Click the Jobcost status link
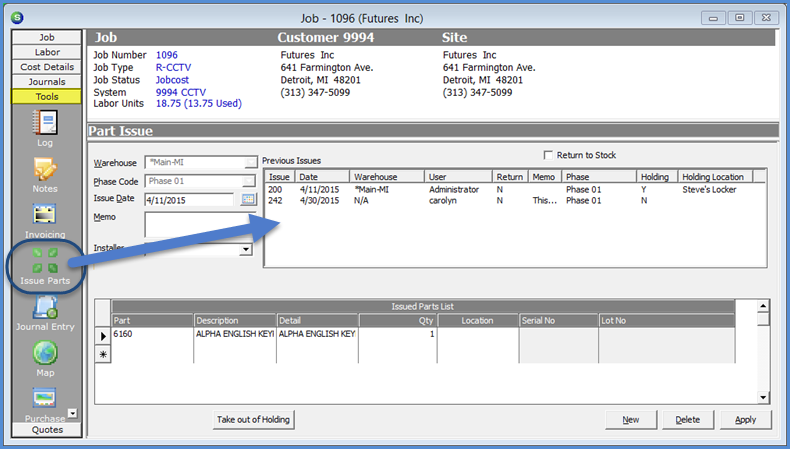The height and width of the screenshot is (449, 790). (x=172, y=80)
